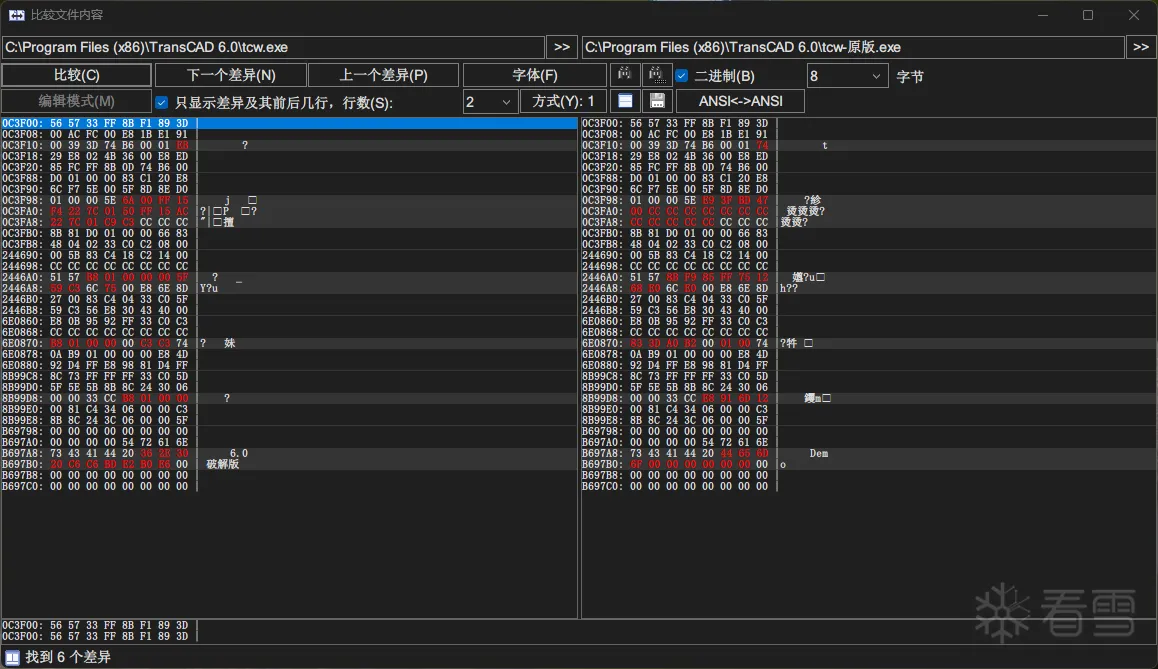
Task: Select row 0C3FA0 in the right hex pane
Action: (868, 211)
